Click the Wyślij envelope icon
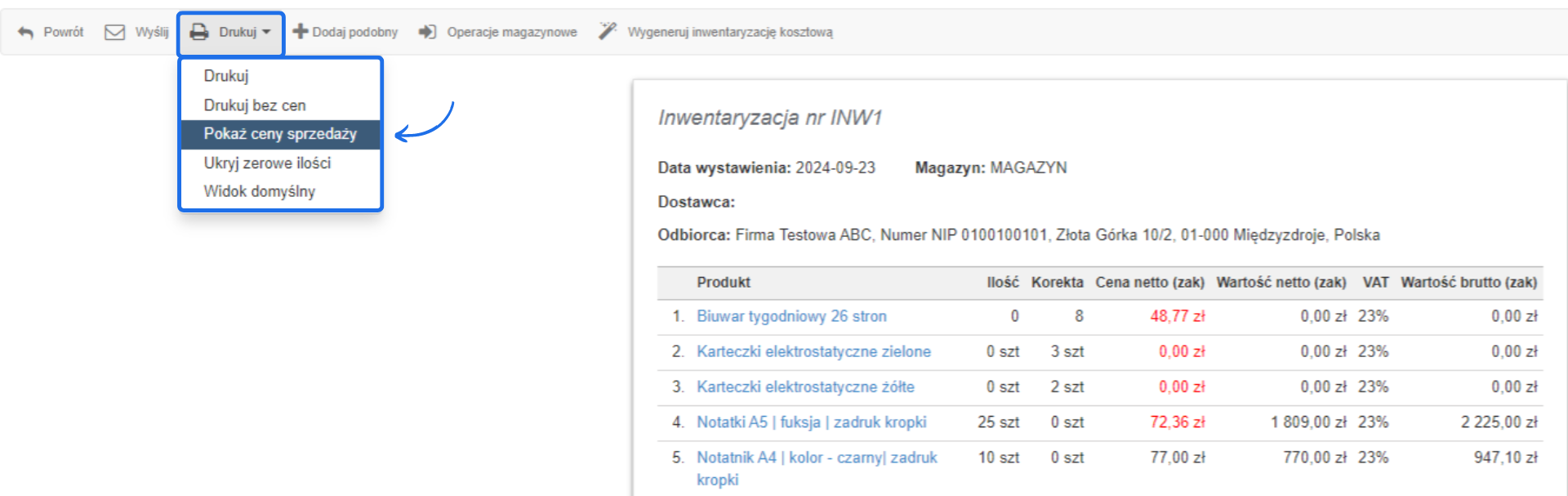Image resolution: width=1568 pixels, height=496 pixels. (115, 32)
